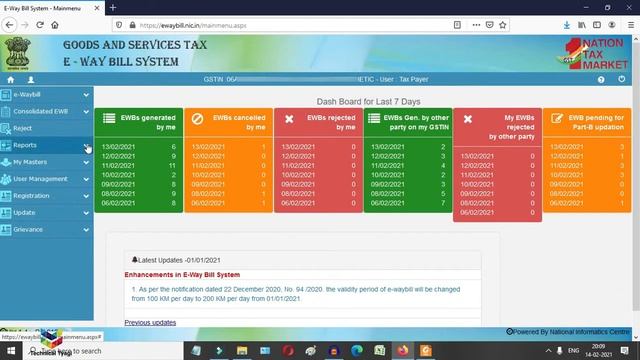Open browser downloads arrow icon
Image resolution: width=640 pixels, height=360 pixels.
(567, 25)
